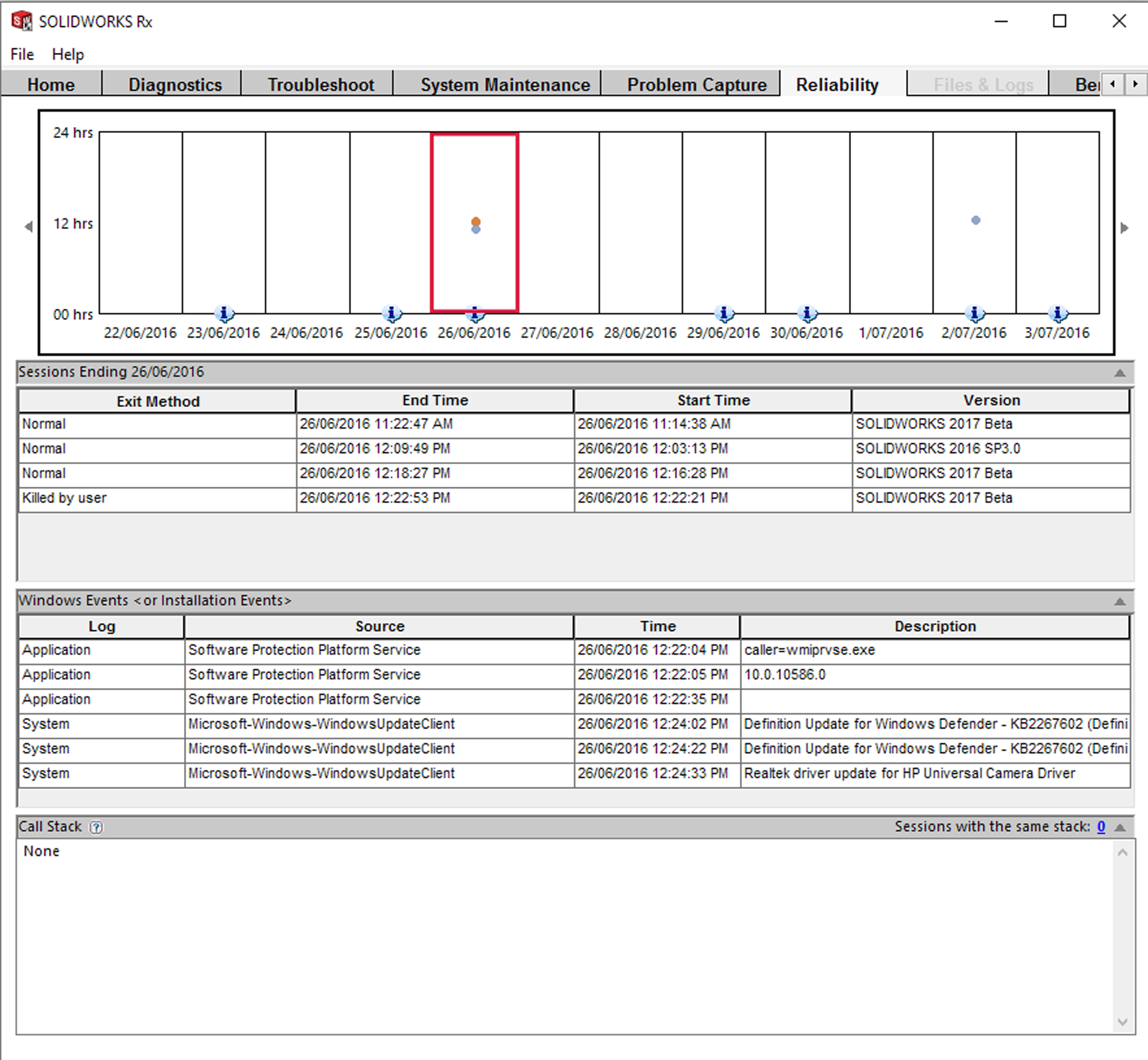Click the info icon under 23/06/2016
The height and width of the screenshot is (1060, 1148).
(224, 313)
